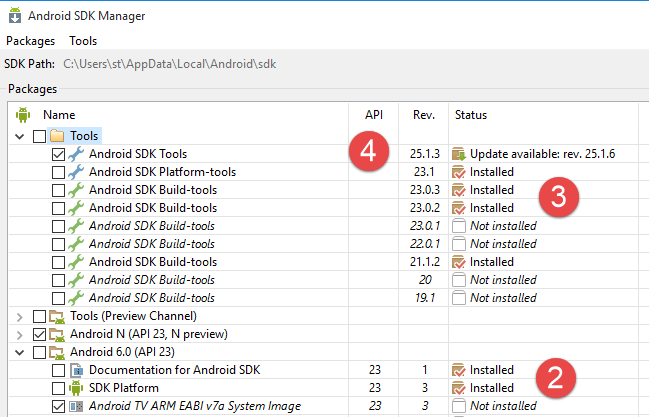Click the Tools folder icon
The height and width of the screenshot is (417, 649).
pyautogui.click(x=57, y=136)
